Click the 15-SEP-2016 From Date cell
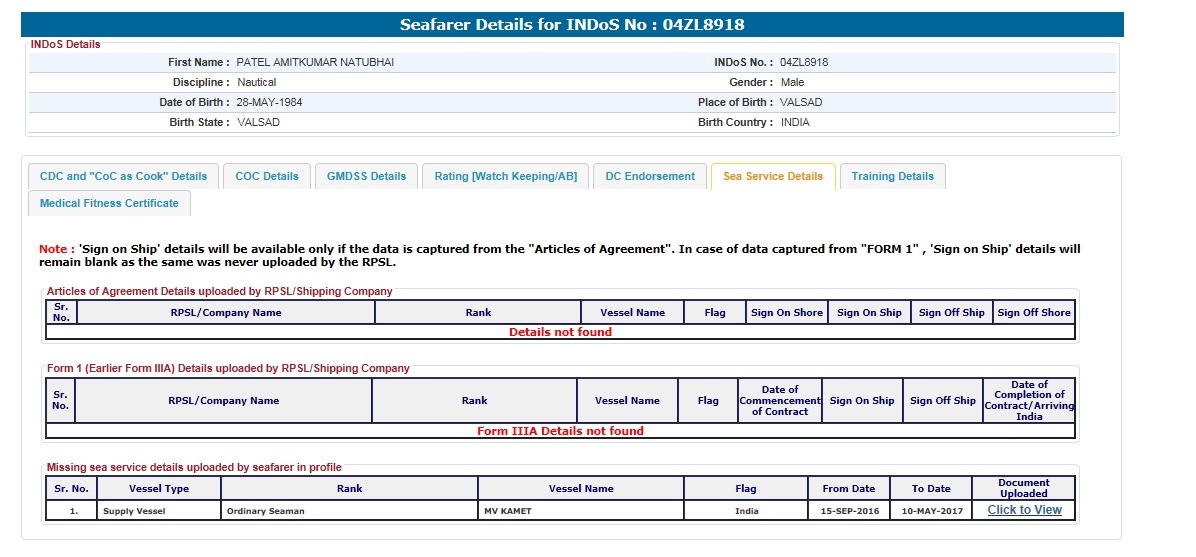Image resolution: width=1196 pixels, height=557 pixels. coord(848,511)
